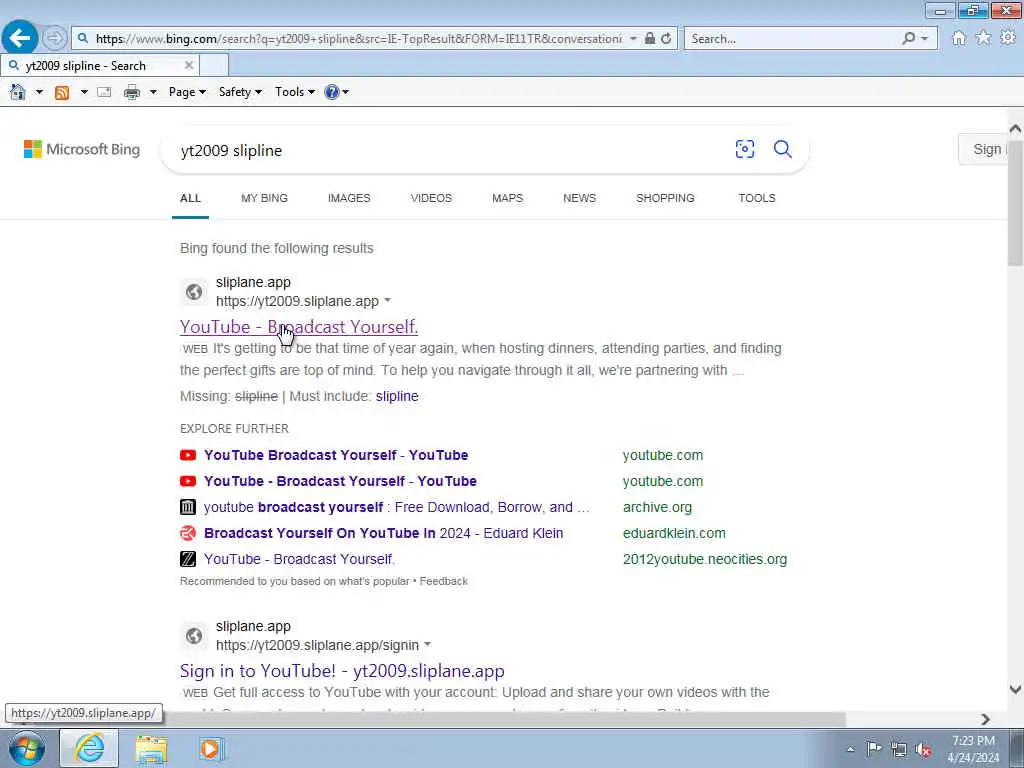The image size is (1024, 768).
Task: Switch to IMAGES tab
Action: point(349,198)
